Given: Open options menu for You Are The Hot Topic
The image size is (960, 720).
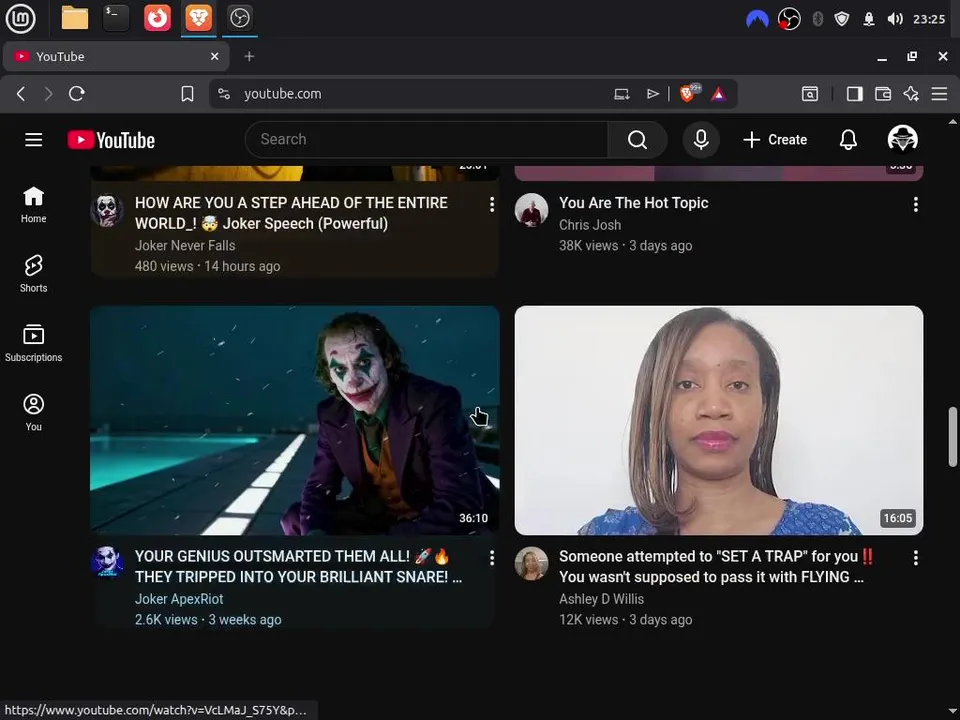Looking at the screenshot, I should pyautogui.click(x=915, y=204).
